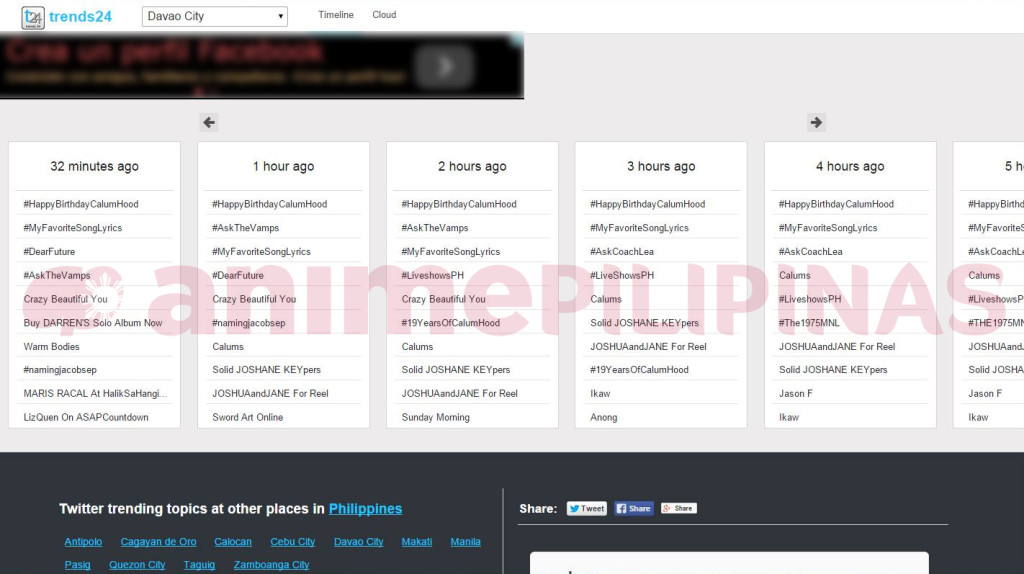Click #AskTheVamps in 1 hour ago column
Screen dimensions: 1024x574
point(246,228)
